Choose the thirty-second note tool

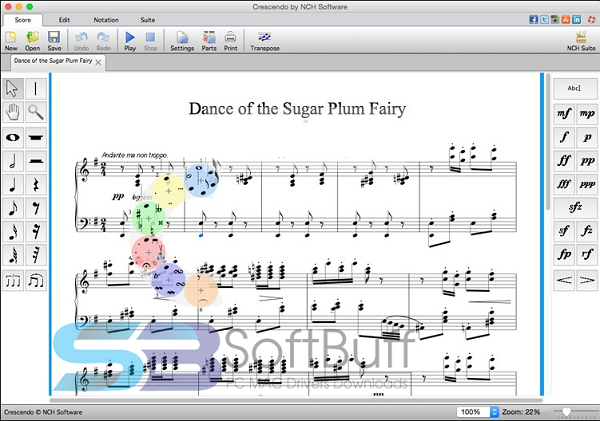click(x=13, y=255)
